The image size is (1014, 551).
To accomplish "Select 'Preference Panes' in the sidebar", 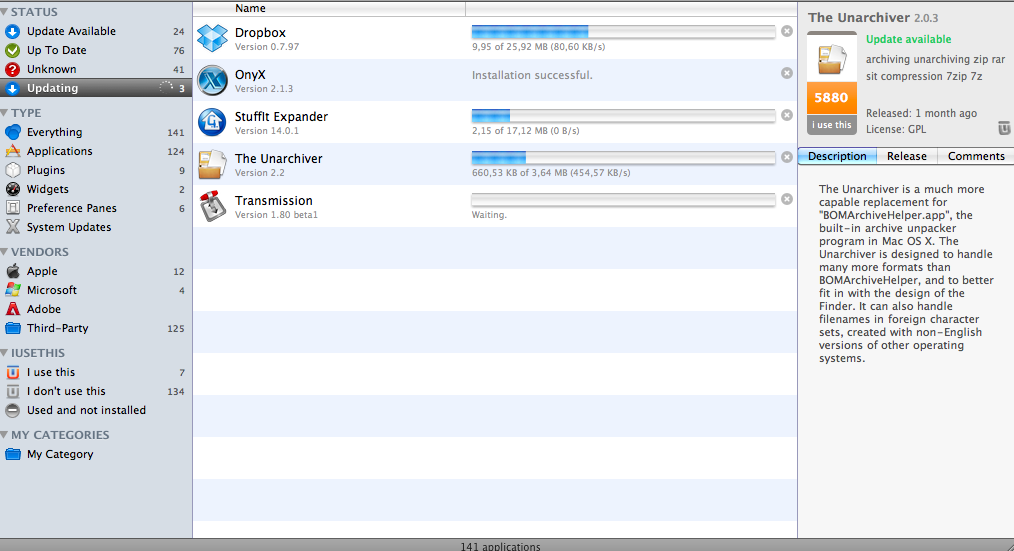I will click(96, 208).
